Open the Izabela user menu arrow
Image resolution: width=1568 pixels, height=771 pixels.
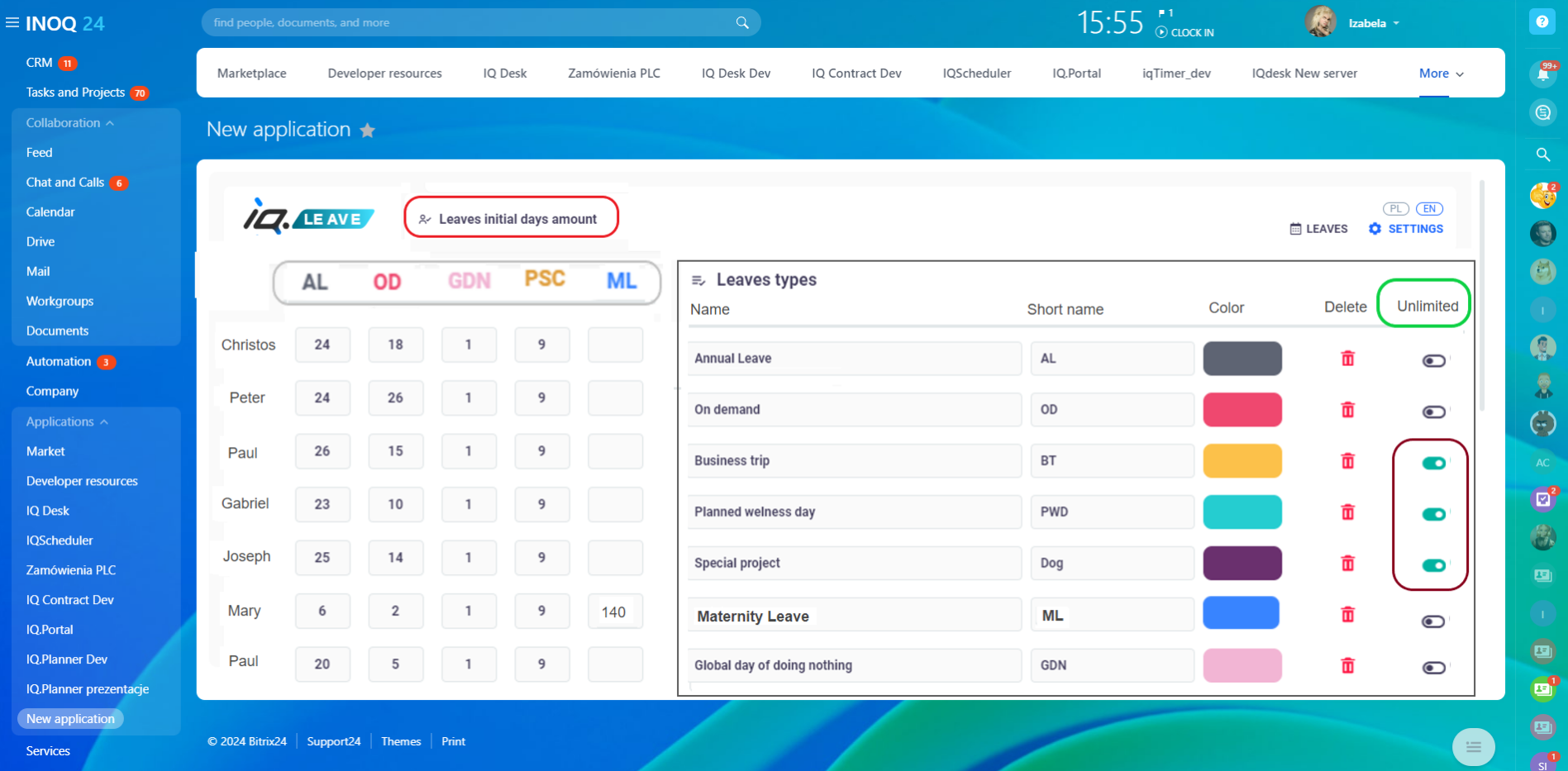click(x=1396, y=23)
